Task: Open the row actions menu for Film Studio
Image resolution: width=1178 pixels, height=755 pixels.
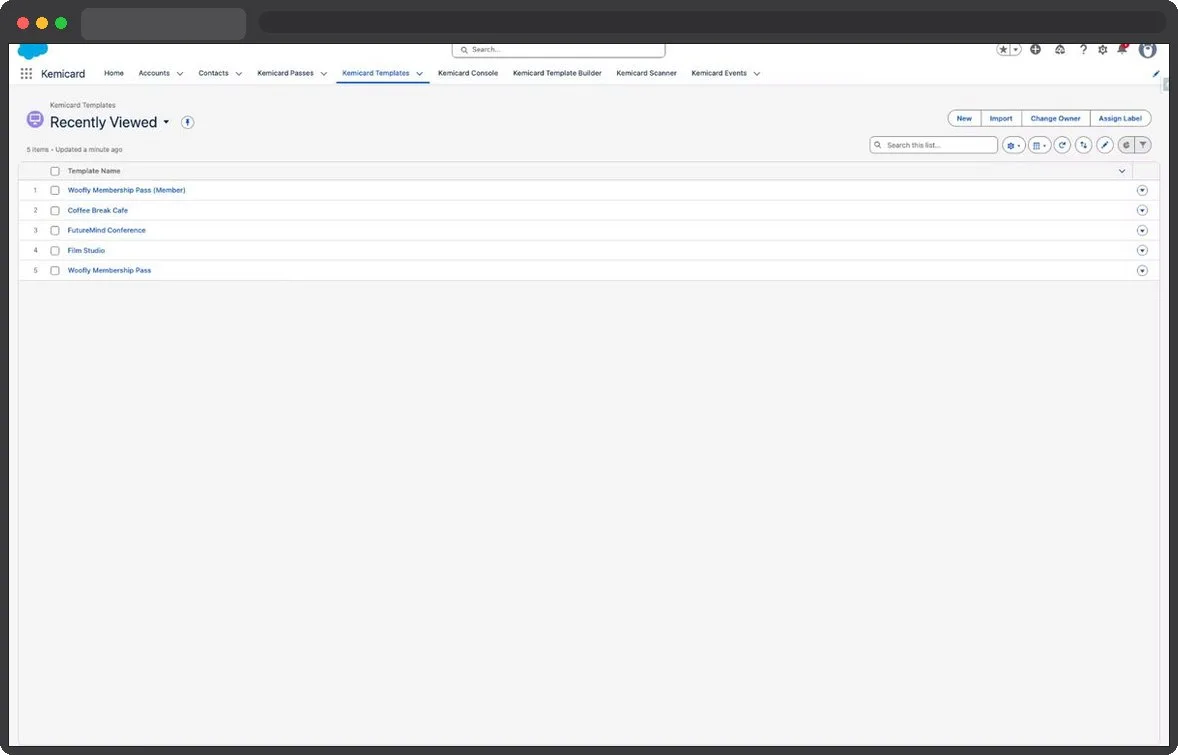Action: (1142, 251)
